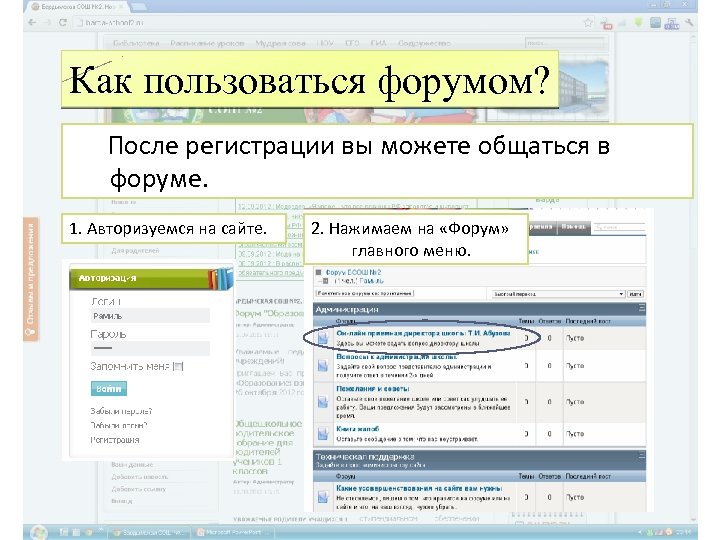The width and height of the screenshot is (720, 540).
Task: Open the Мудрая сова menu item
Action: pos(281,43)
